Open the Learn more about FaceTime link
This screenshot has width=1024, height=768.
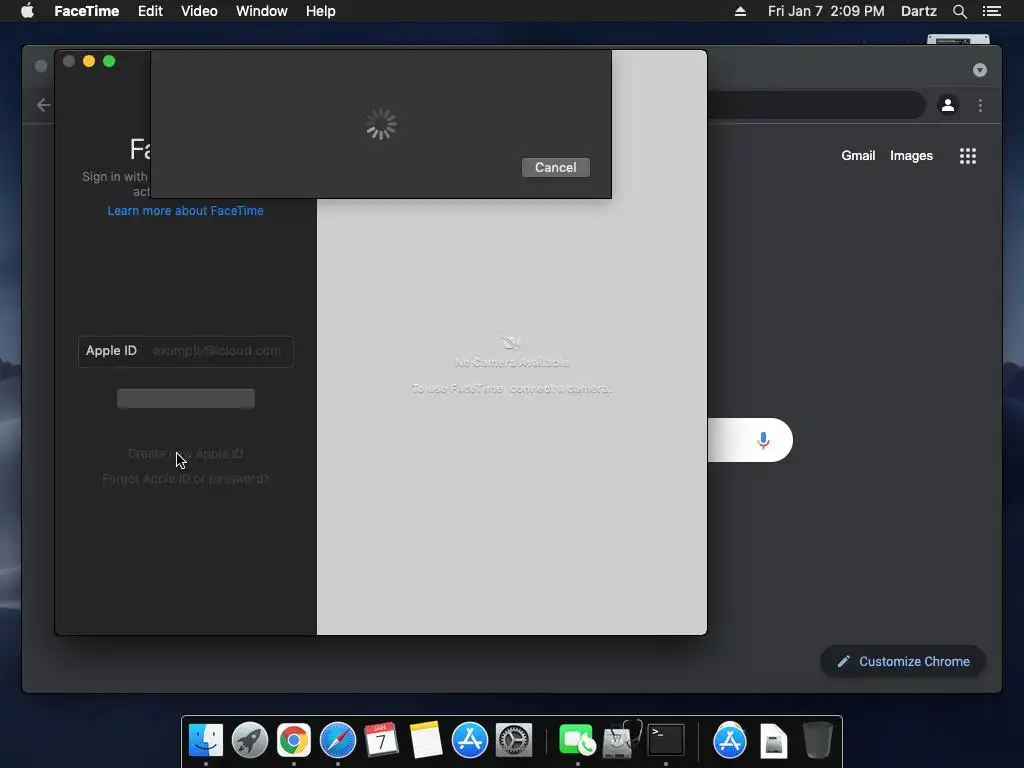click(x=185, y=210)
